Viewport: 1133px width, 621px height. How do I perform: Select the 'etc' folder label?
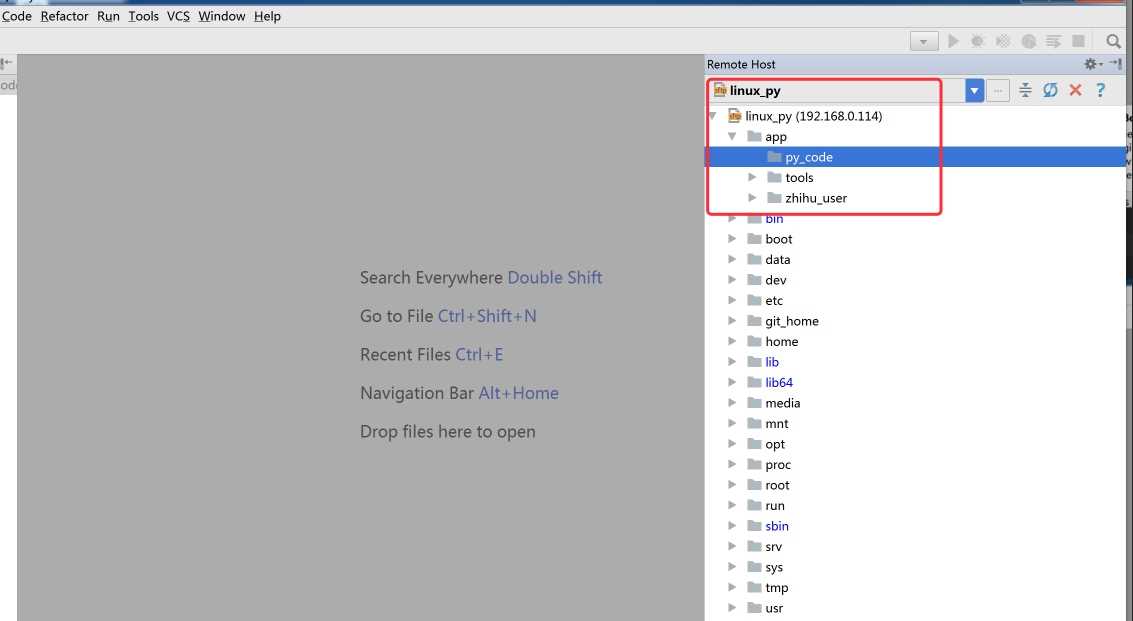tap(774, 300)
